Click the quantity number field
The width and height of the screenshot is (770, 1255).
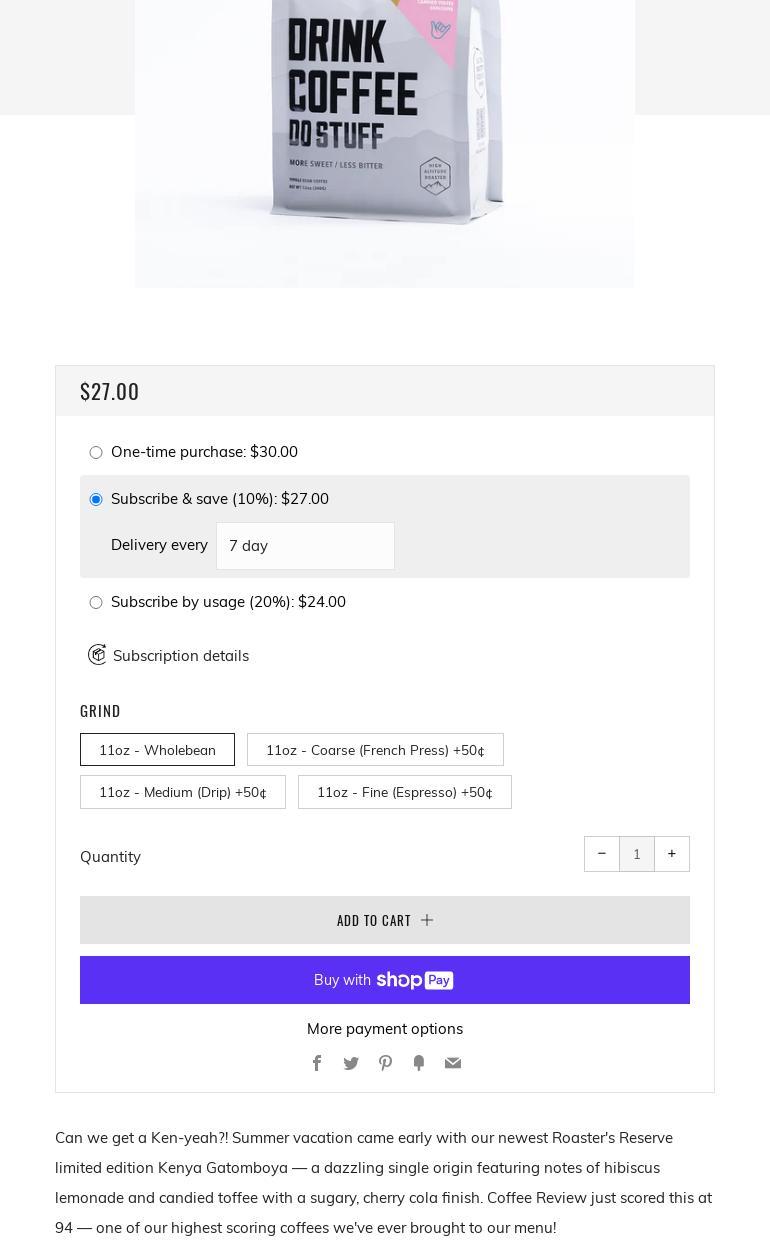(637, 854)
